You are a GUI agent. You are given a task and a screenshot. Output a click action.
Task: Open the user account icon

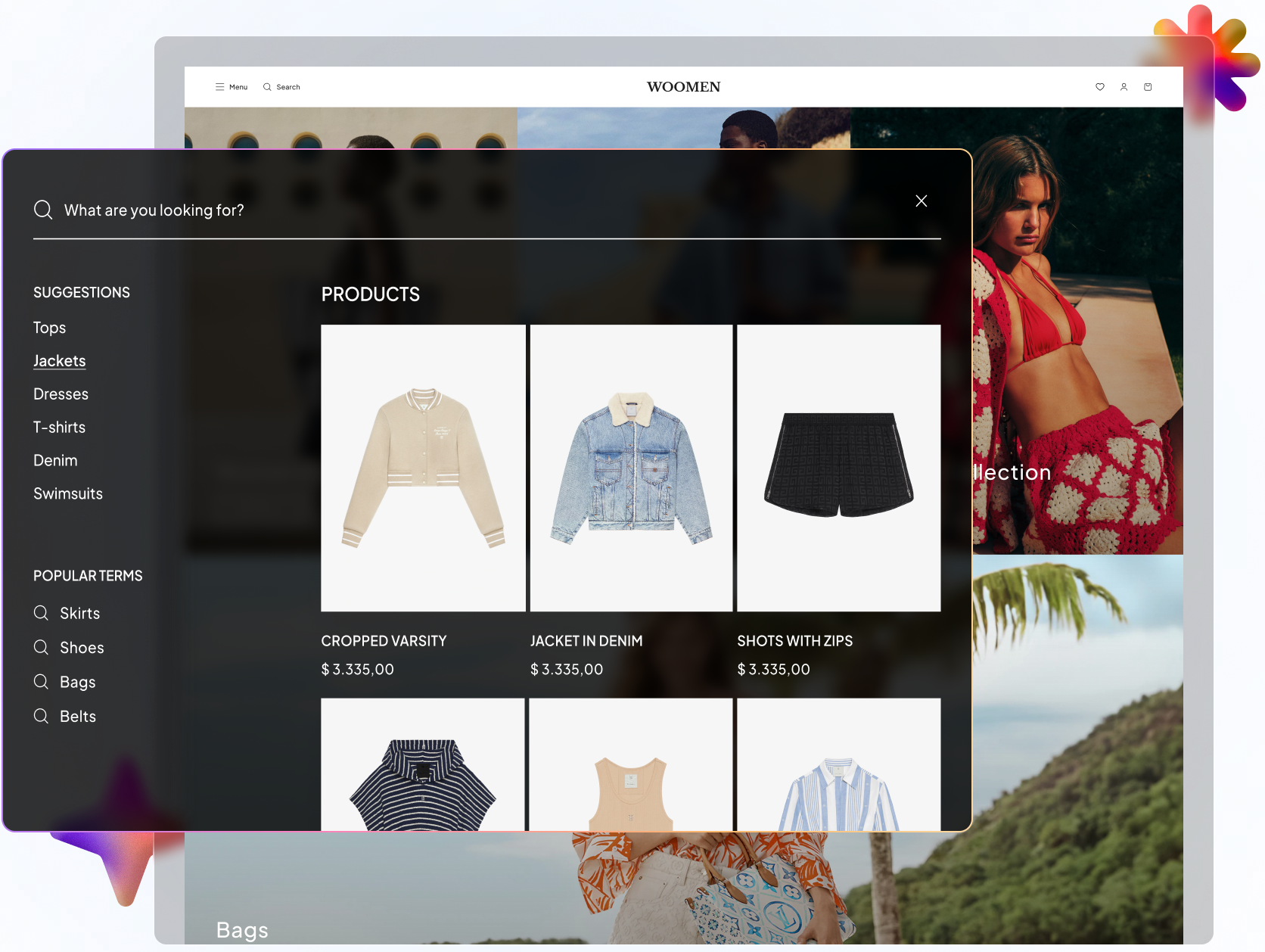[x=1124, y=87]
